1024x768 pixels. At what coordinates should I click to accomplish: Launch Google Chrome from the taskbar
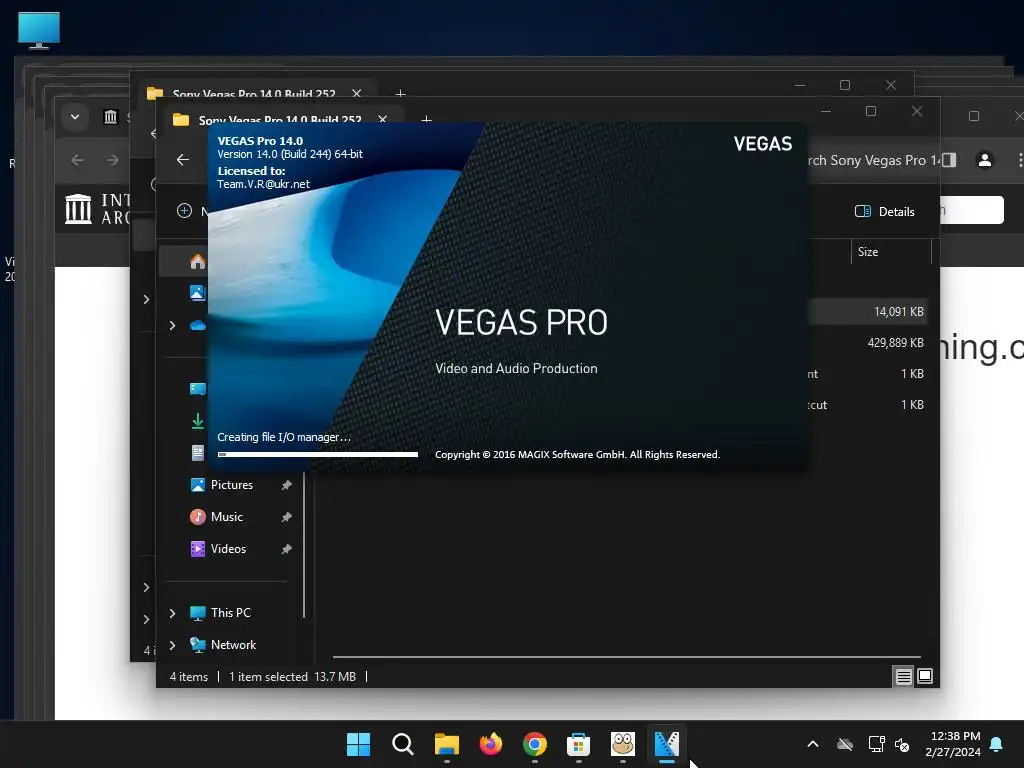tap(535, 744)
